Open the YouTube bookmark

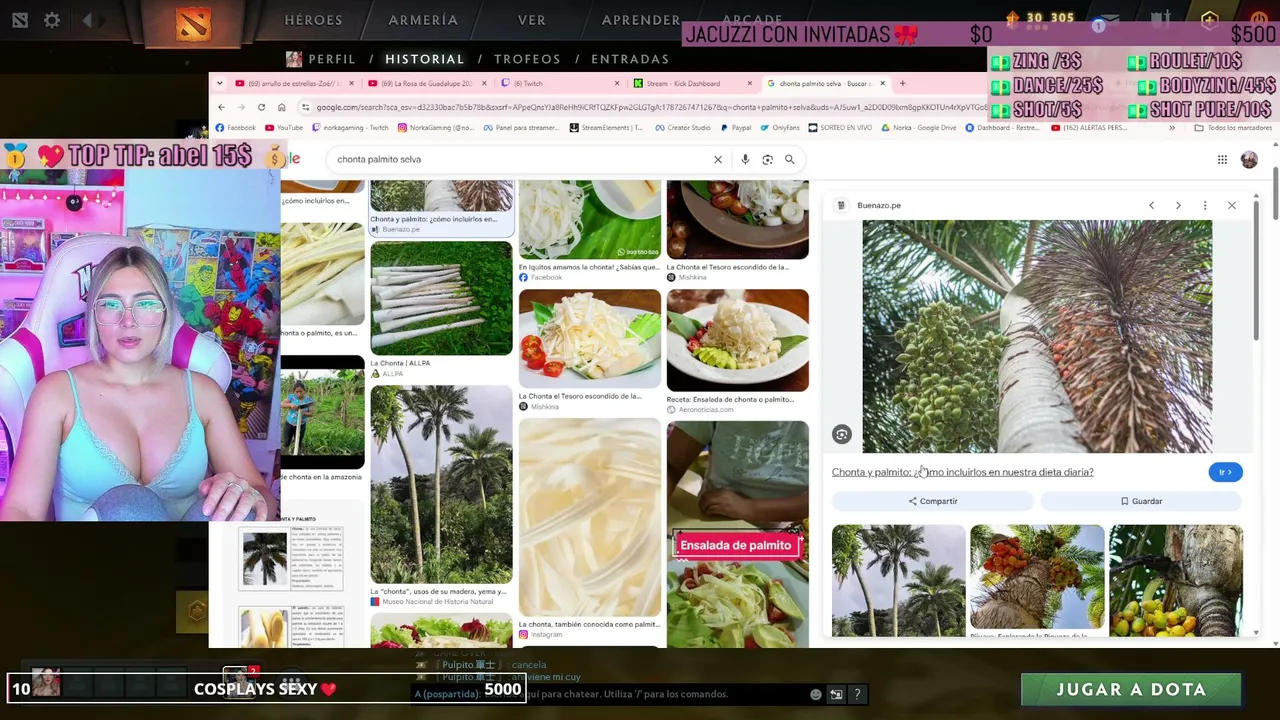pyautogui.click(x=283, y=128)
